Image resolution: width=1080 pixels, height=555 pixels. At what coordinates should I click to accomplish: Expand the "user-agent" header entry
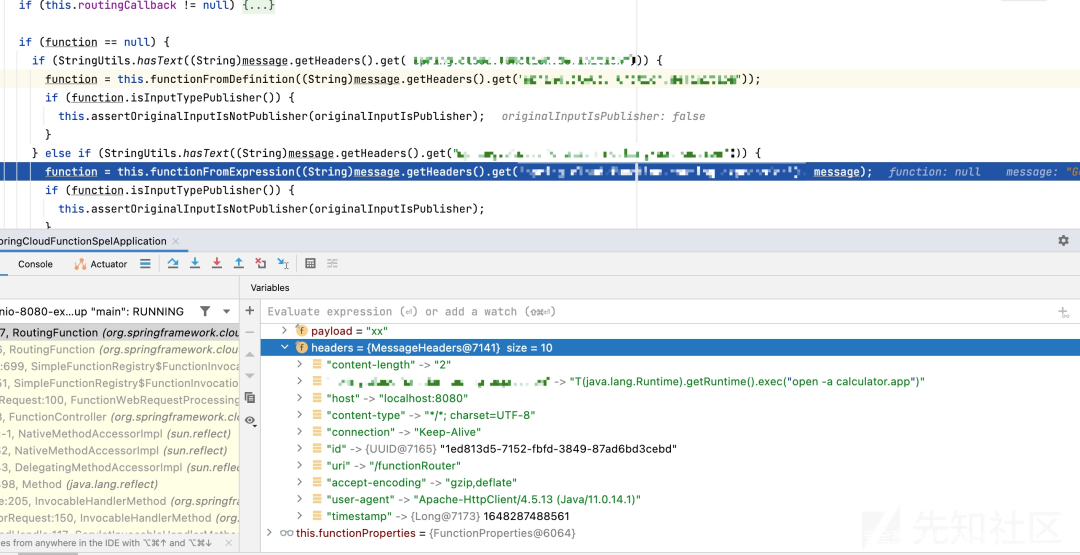[x=300, y=499]
